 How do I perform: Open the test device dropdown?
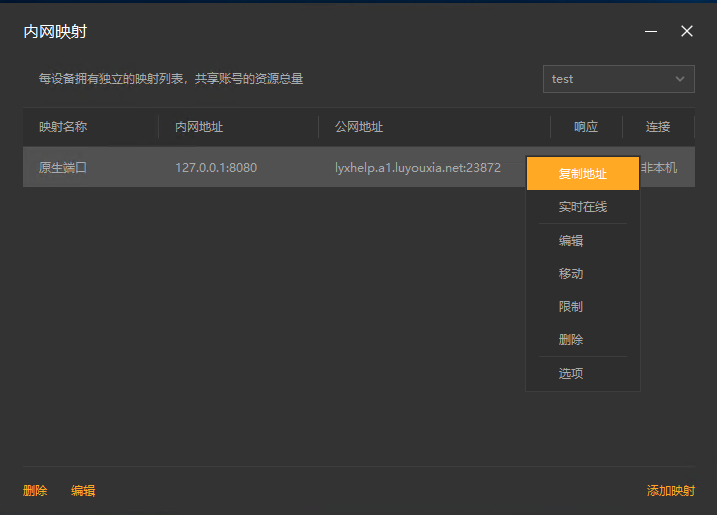click(619, 79)
